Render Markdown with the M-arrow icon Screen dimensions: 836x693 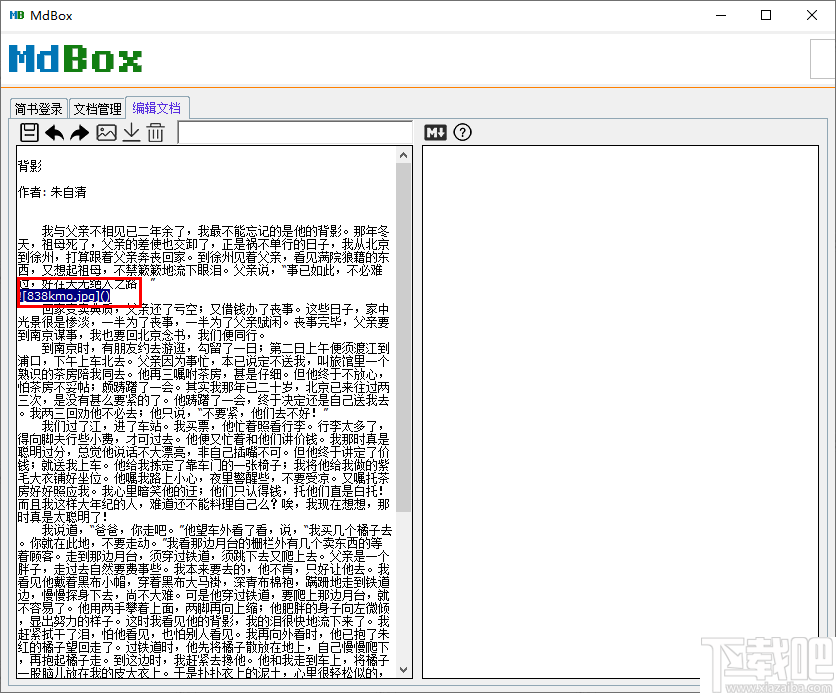[434, 131]
